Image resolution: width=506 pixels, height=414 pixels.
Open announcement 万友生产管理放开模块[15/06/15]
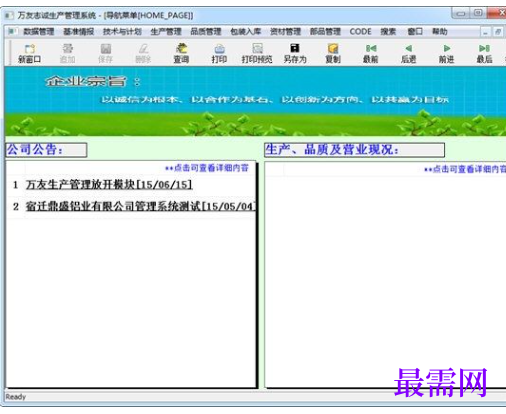pyautogui.click(x=109, y=185)
